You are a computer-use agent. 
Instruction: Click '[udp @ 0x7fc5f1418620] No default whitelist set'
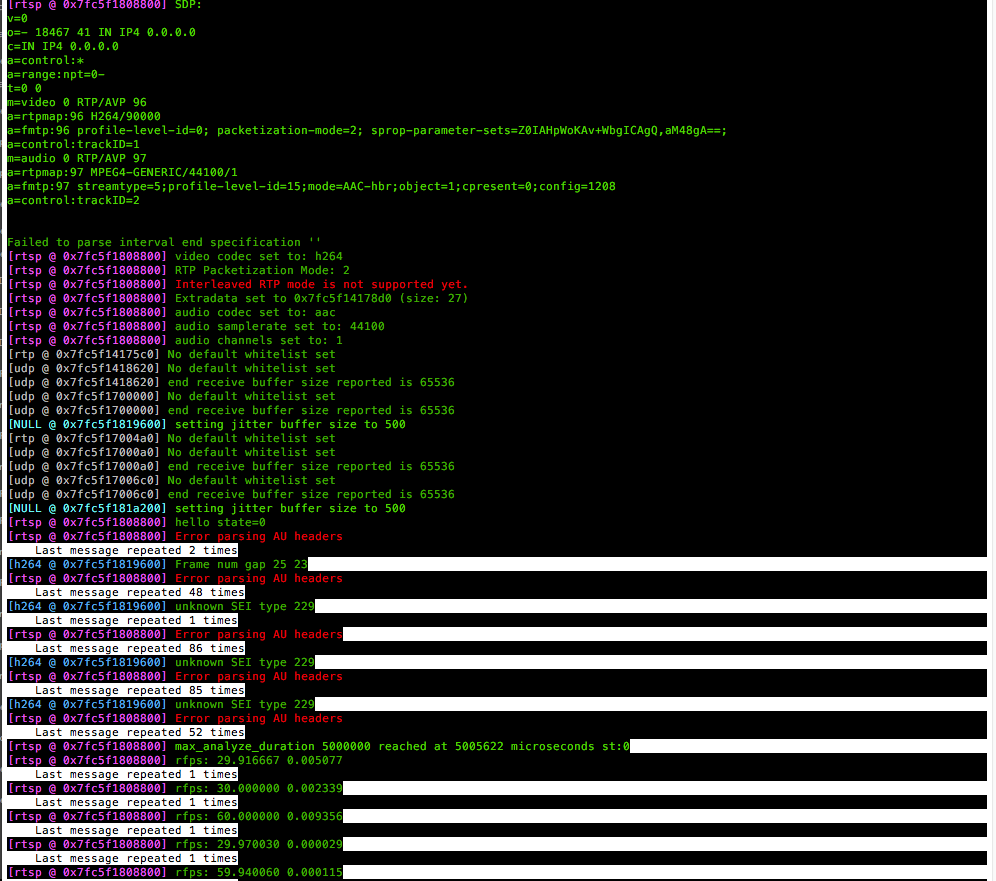pos(172,368)
